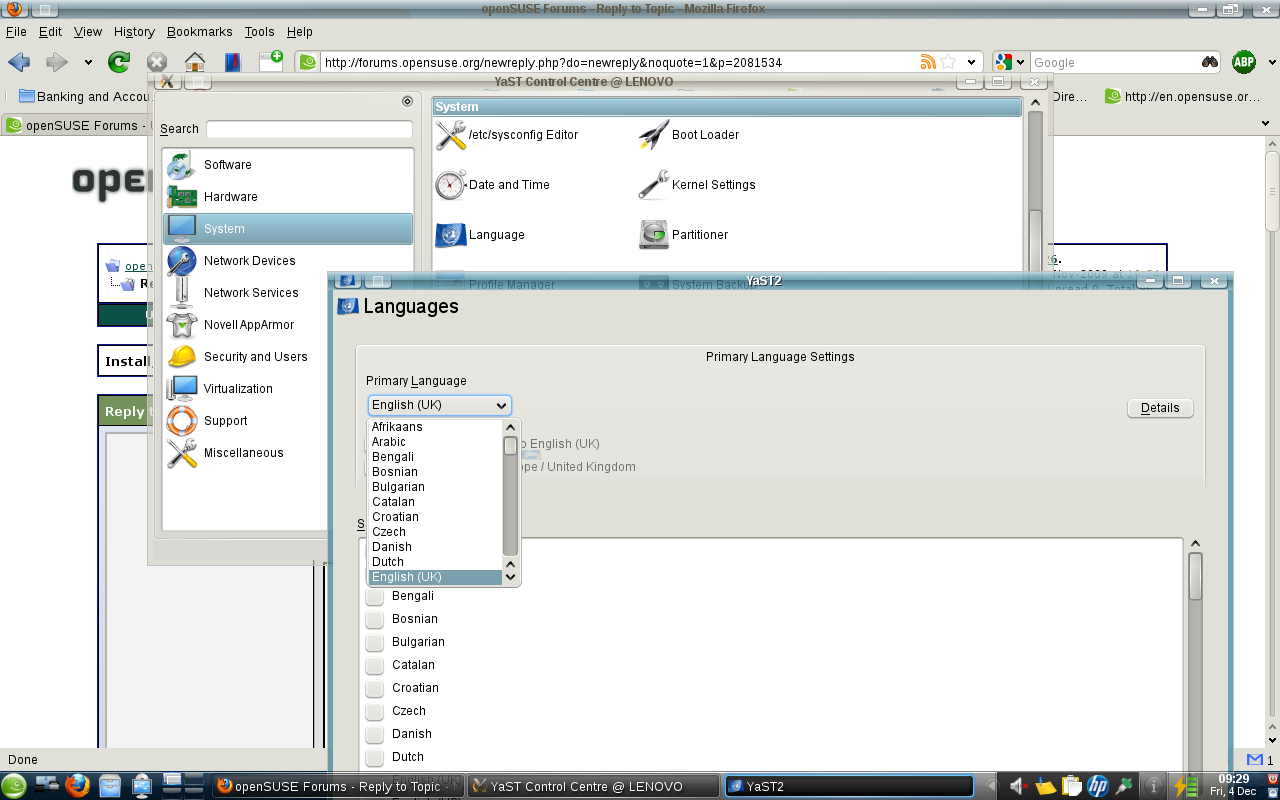Open the Firefox history dropdown arrow beside Forward
The width and height of the screenshot is (1280, 800).
coord(88,62)
